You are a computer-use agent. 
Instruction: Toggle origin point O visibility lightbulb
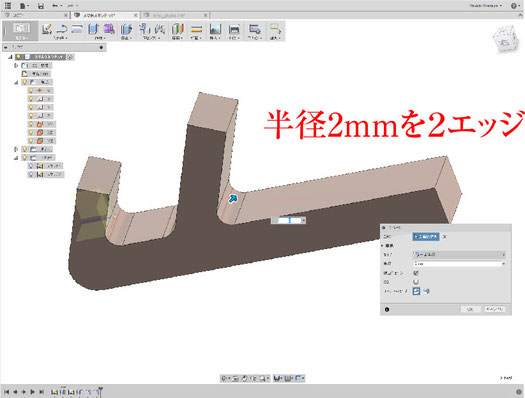31,90
